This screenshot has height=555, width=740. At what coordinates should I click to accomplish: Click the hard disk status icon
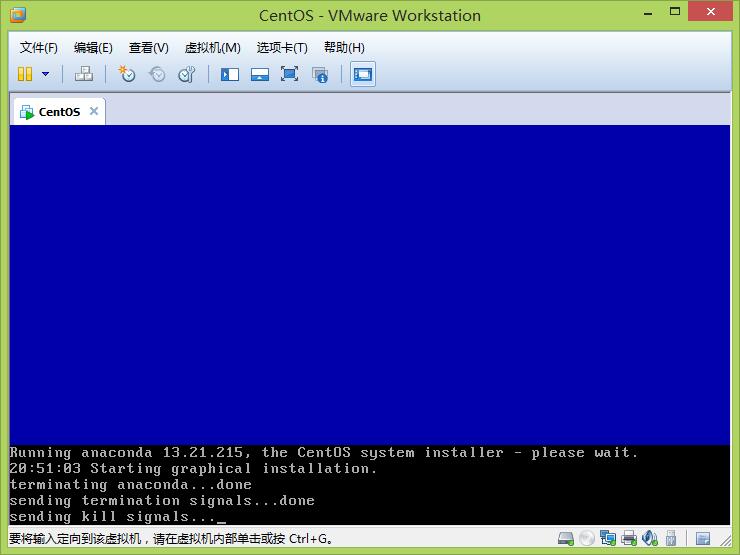coord(566,539)
